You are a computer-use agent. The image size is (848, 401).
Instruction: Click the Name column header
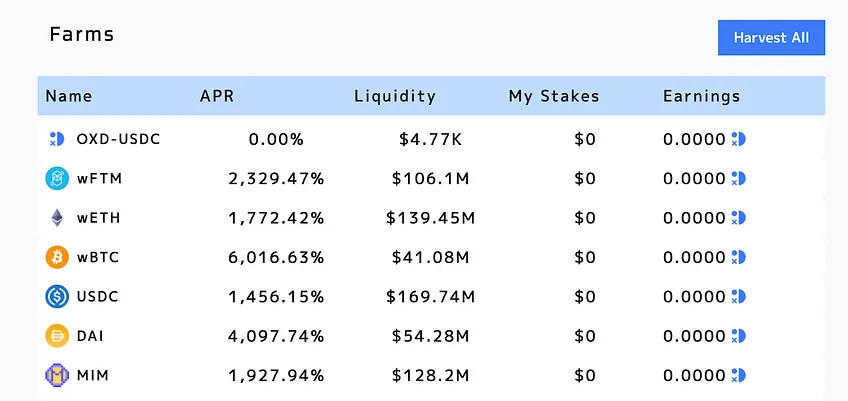pyautogui.click(x=69, y=96)
